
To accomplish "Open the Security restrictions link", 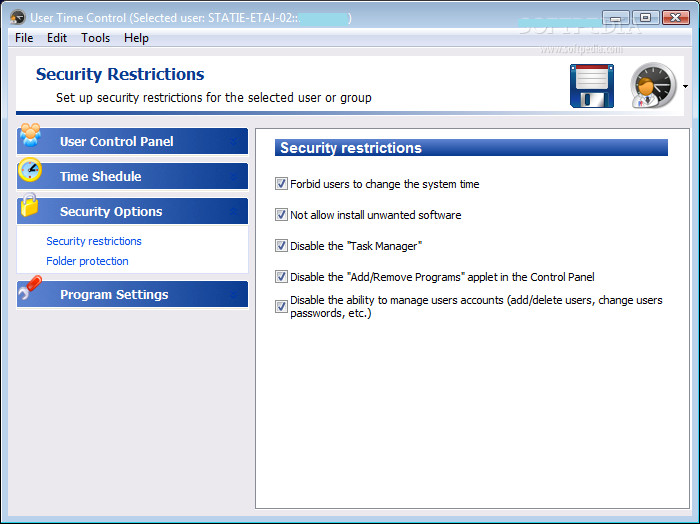I will click(94, 241).
